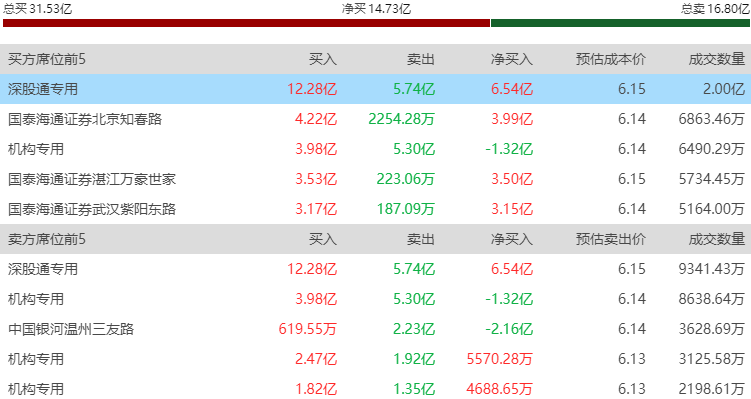Screen dimensions: 751x399
Task: Select '深股通专用' in the seller list
Action: tap(43, 269)
